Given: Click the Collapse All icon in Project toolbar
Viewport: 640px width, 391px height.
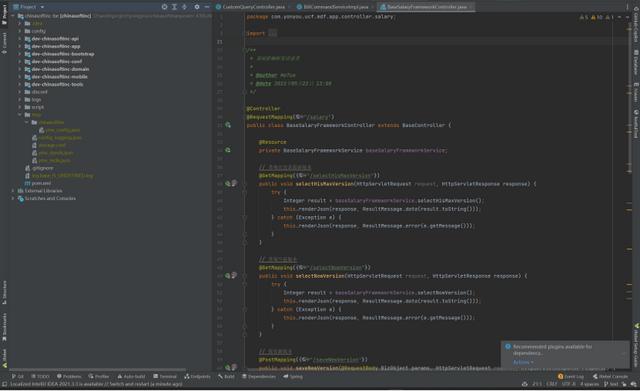Looking at the screenshot, I should click(x=184, y=7).
